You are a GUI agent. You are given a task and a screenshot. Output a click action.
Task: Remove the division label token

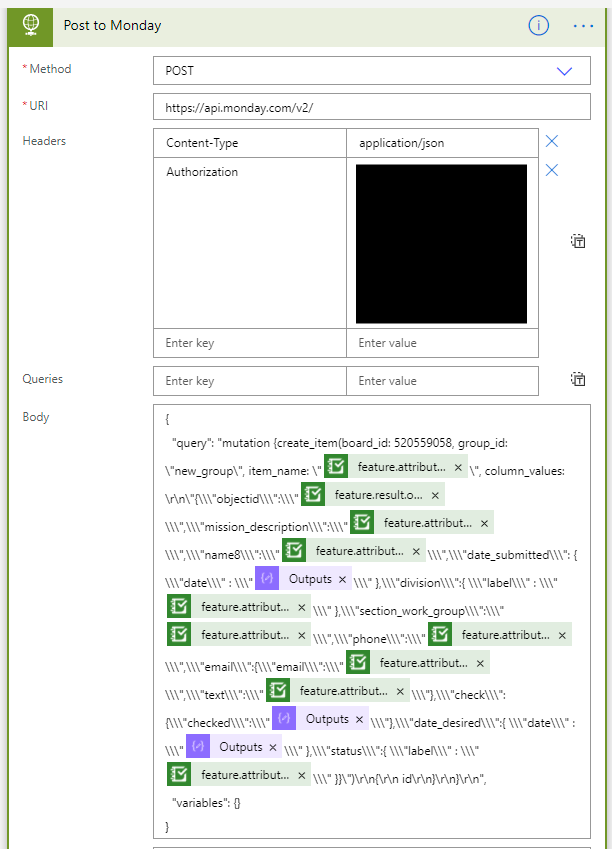point(302,608)
